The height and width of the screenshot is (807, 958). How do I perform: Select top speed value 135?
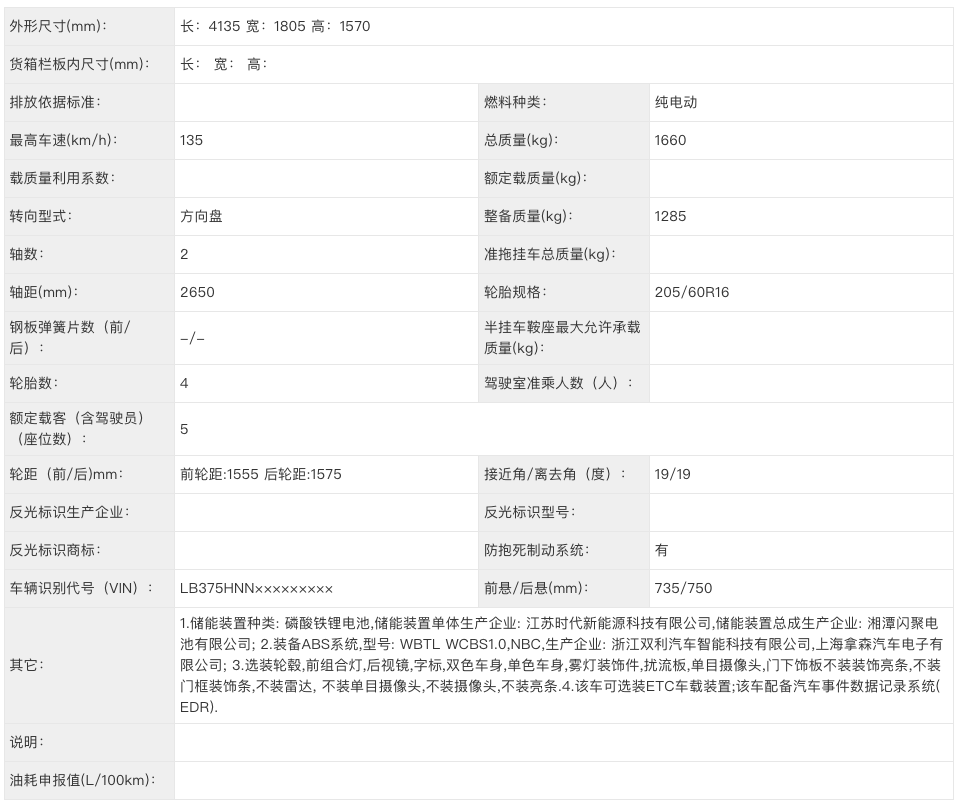pos(191,140)
